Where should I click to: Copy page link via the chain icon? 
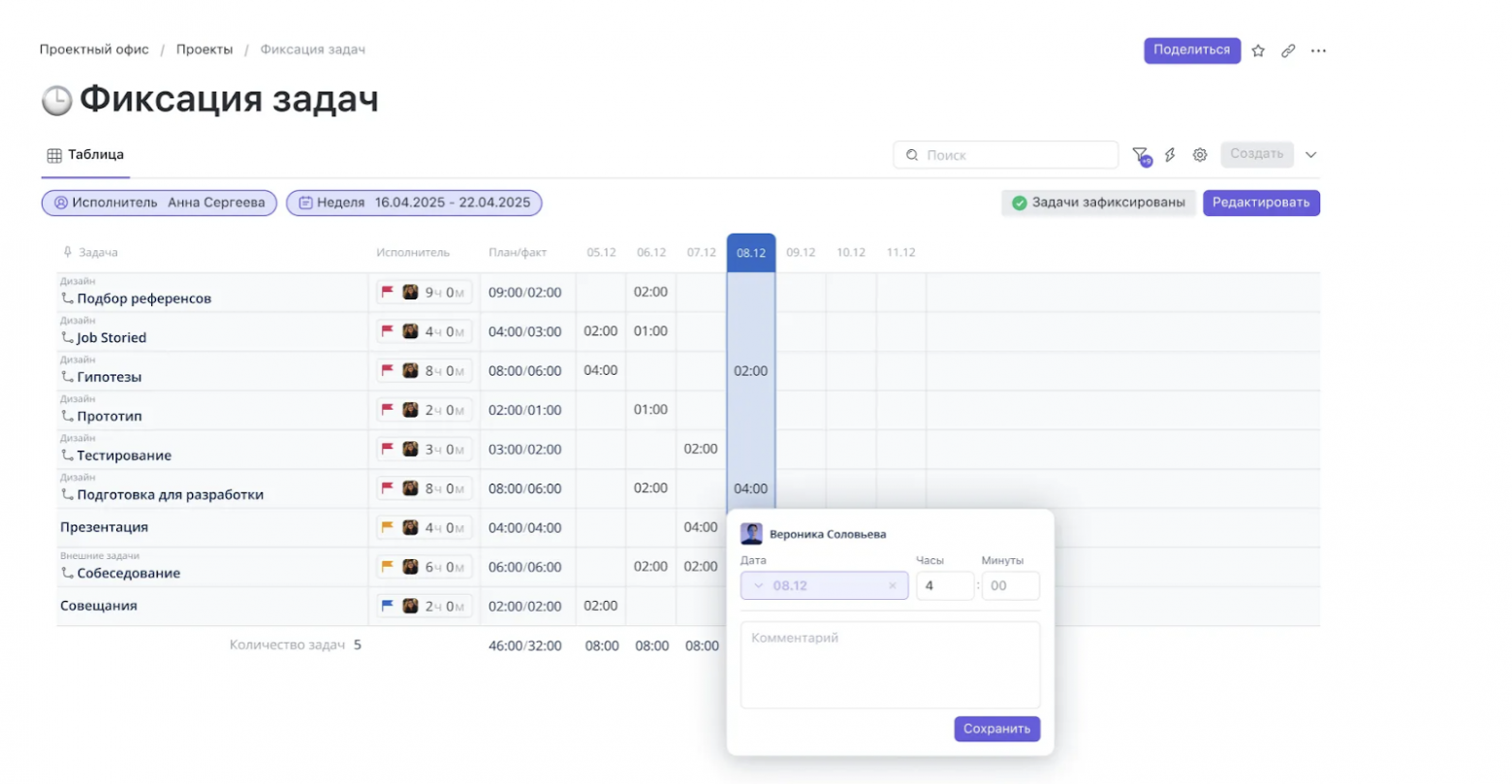click(x=1288, y=50)
